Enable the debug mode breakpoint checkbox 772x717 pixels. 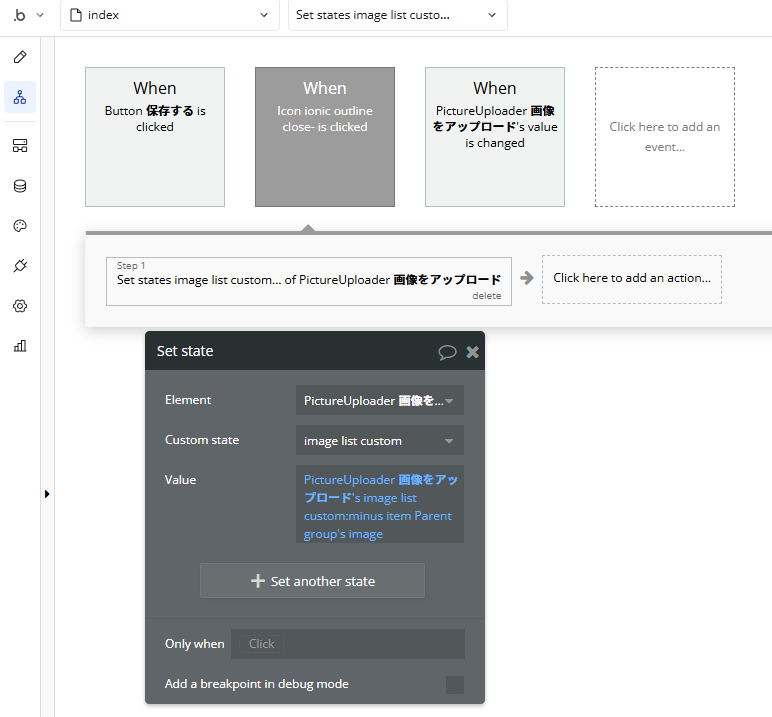pyautogui.click(x=455, y=685)
